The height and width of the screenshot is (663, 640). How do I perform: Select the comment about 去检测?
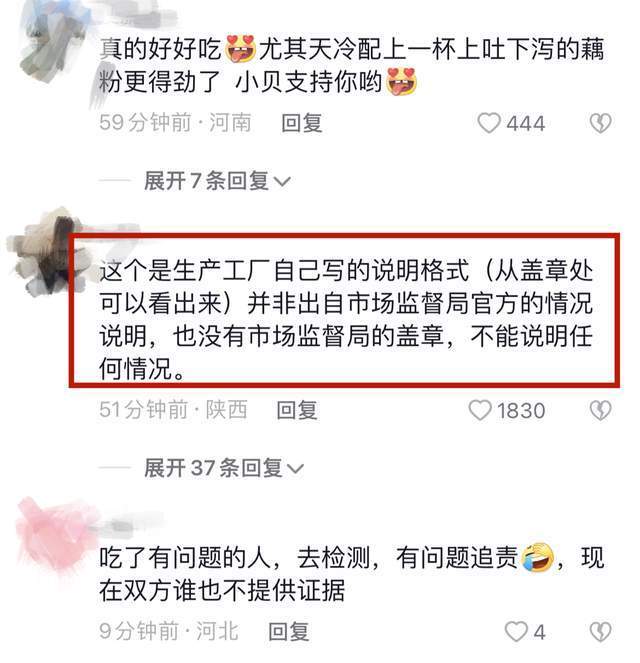point(352,574)
